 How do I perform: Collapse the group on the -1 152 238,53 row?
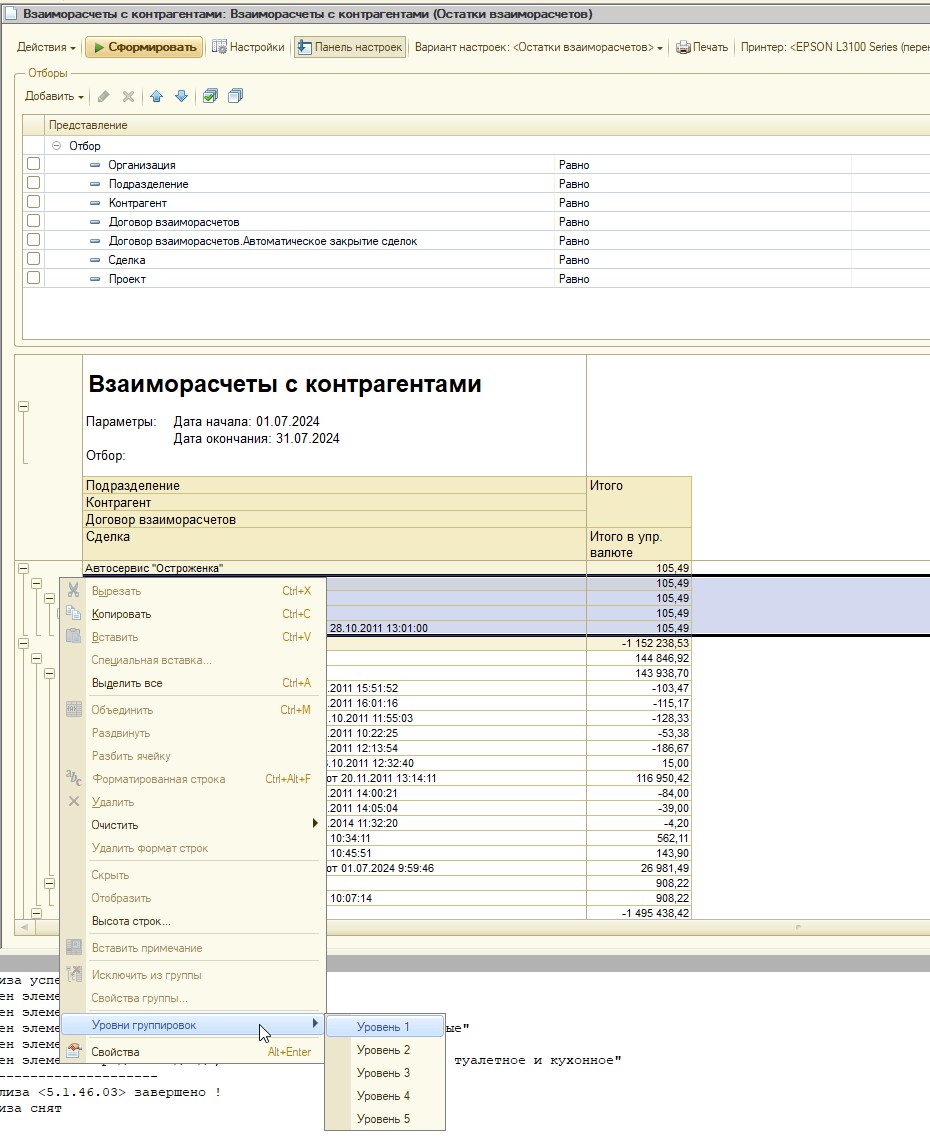click(x=23, y=644)
